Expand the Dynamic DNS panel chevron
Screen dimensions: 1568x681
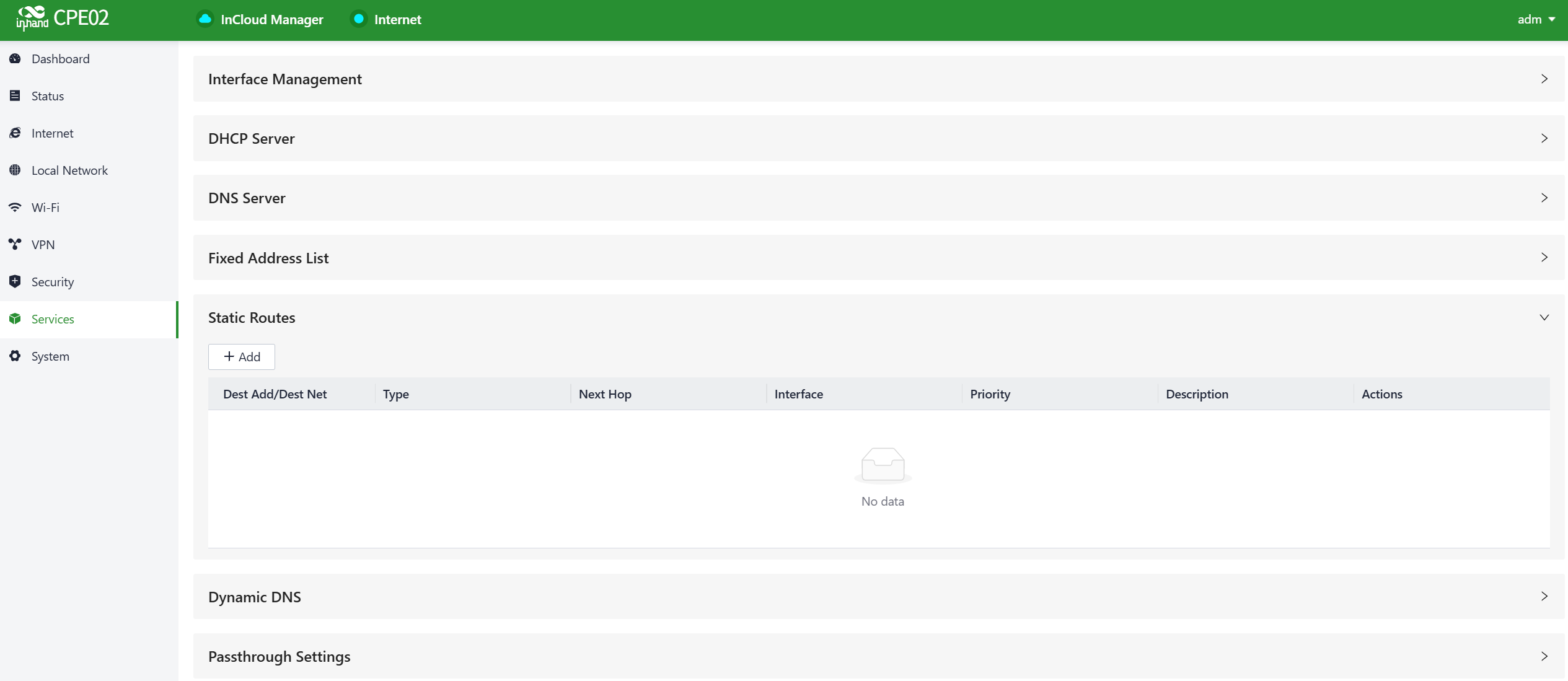click(x=1544, y=597)
